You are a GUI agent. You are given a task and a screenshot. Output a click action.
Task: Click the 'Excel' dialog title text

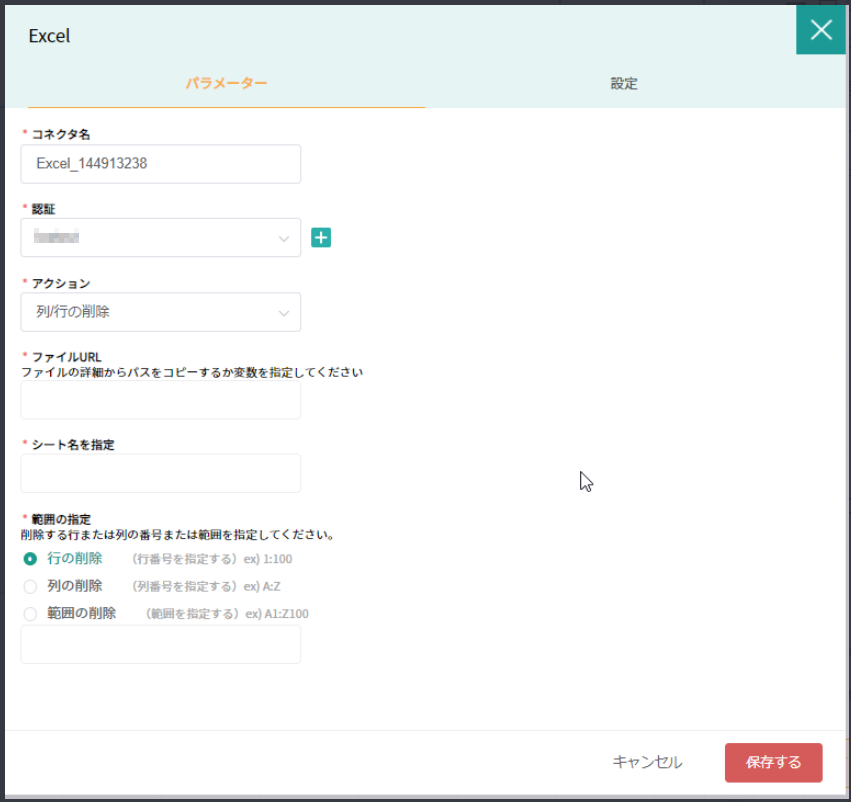point(49,36)
